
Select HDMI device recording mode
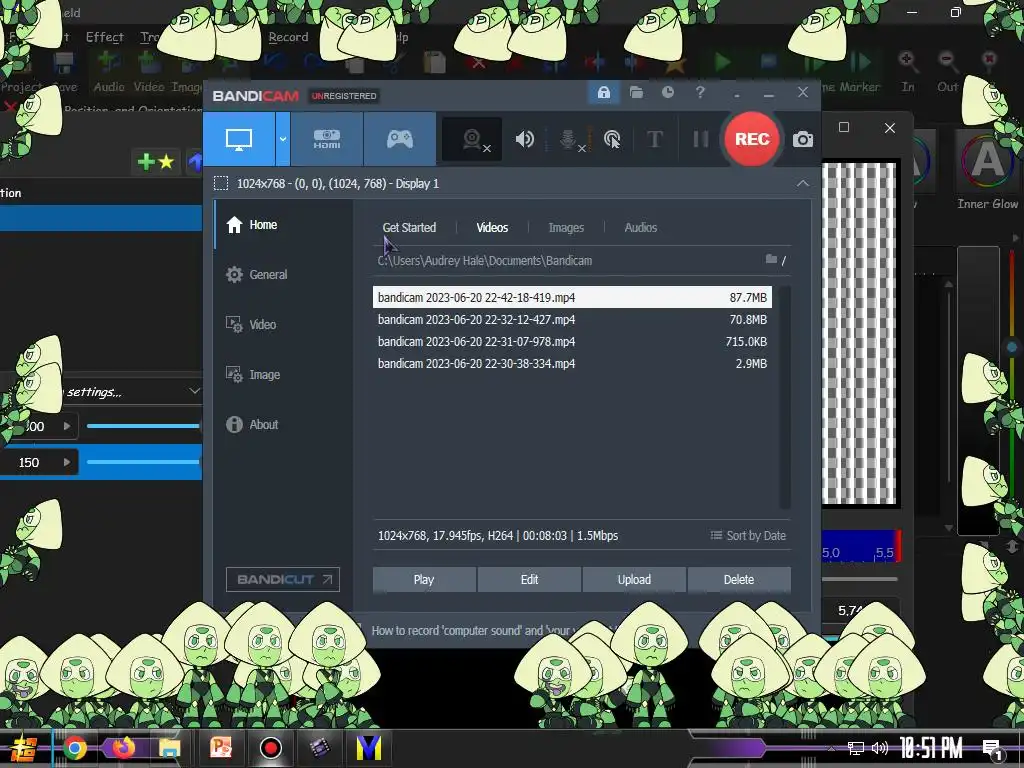click(x=327, y=139)
